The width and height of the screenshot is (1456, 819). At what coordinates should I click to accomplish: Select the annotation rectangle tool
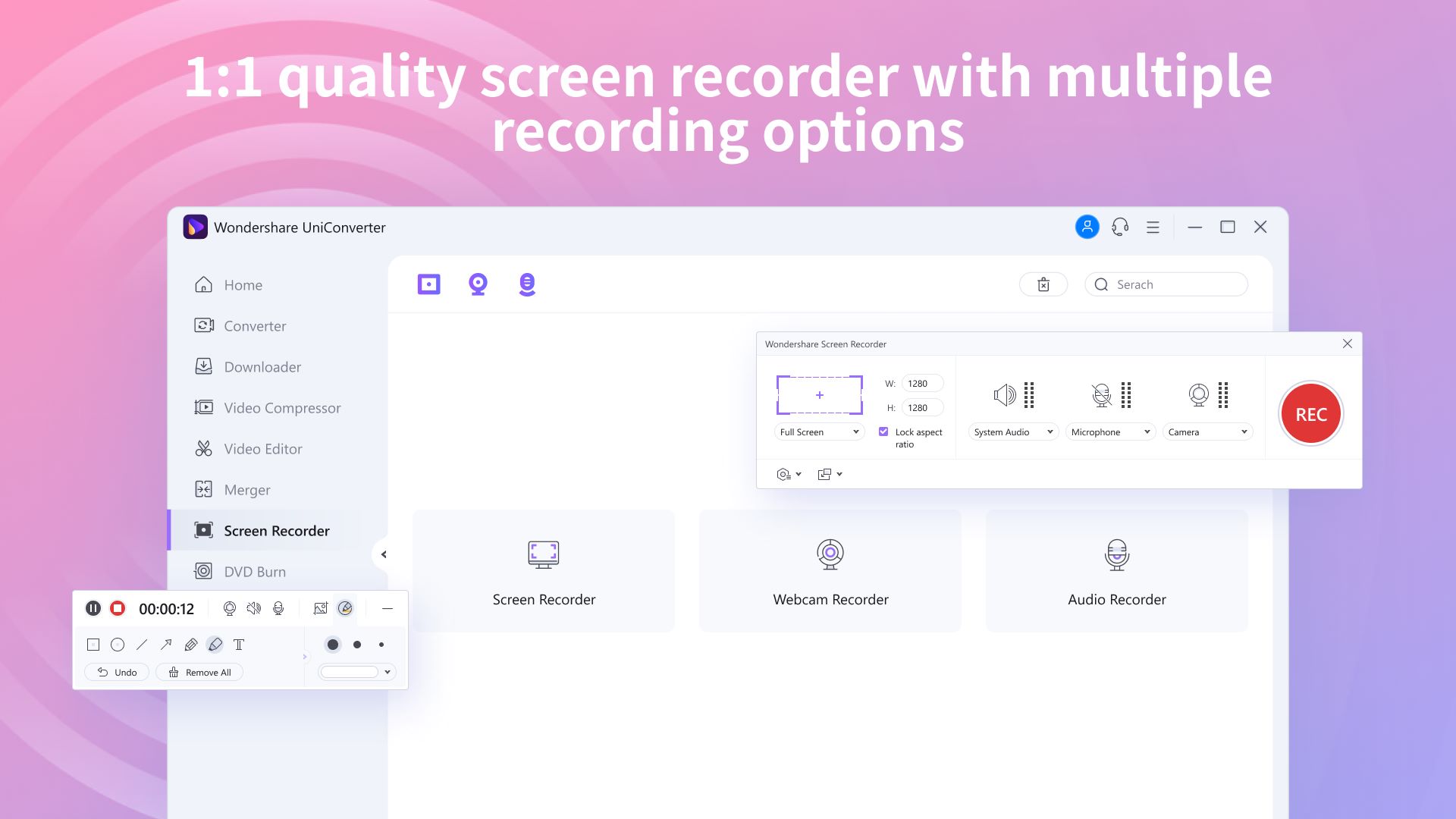[x=93, y=644]
